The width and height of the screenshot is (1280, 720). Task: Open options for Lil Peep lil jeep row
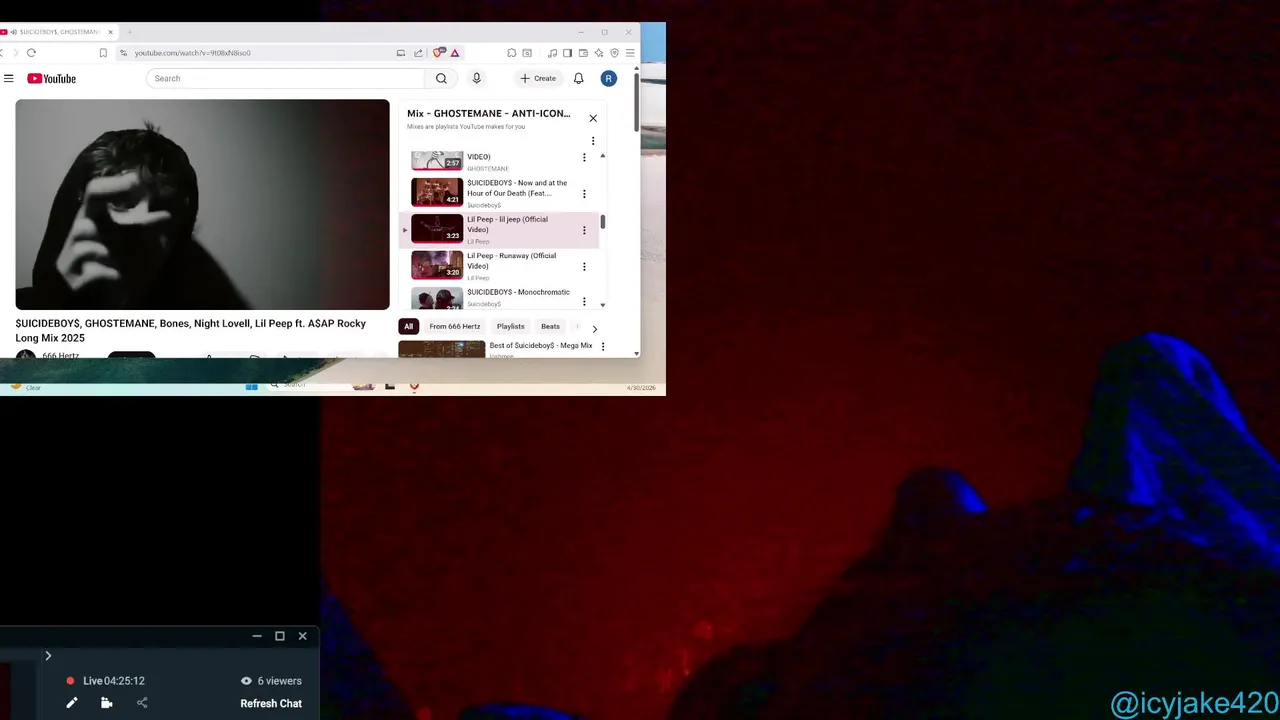point(584,230)
